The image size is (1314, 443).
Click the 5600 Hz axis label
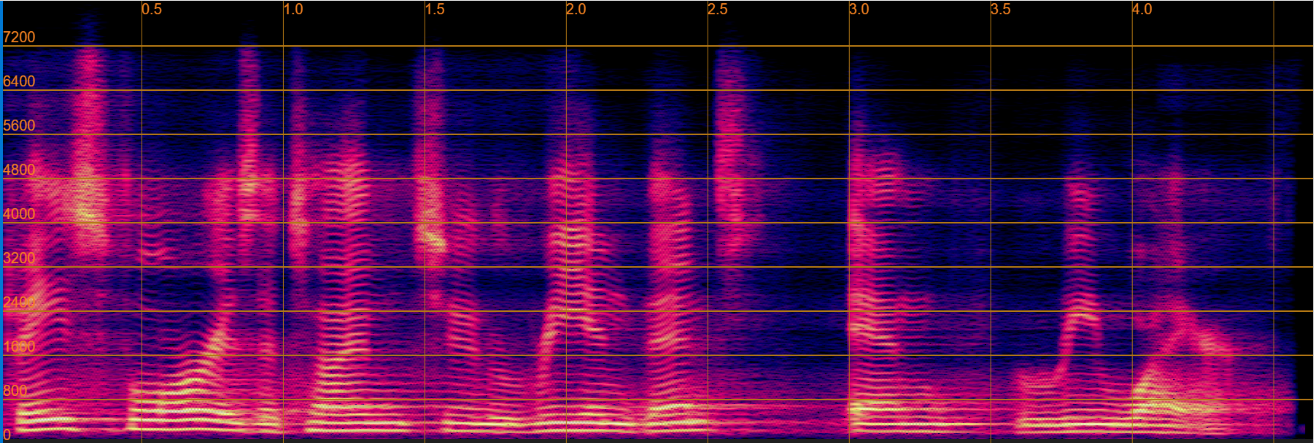coord(20,126)
